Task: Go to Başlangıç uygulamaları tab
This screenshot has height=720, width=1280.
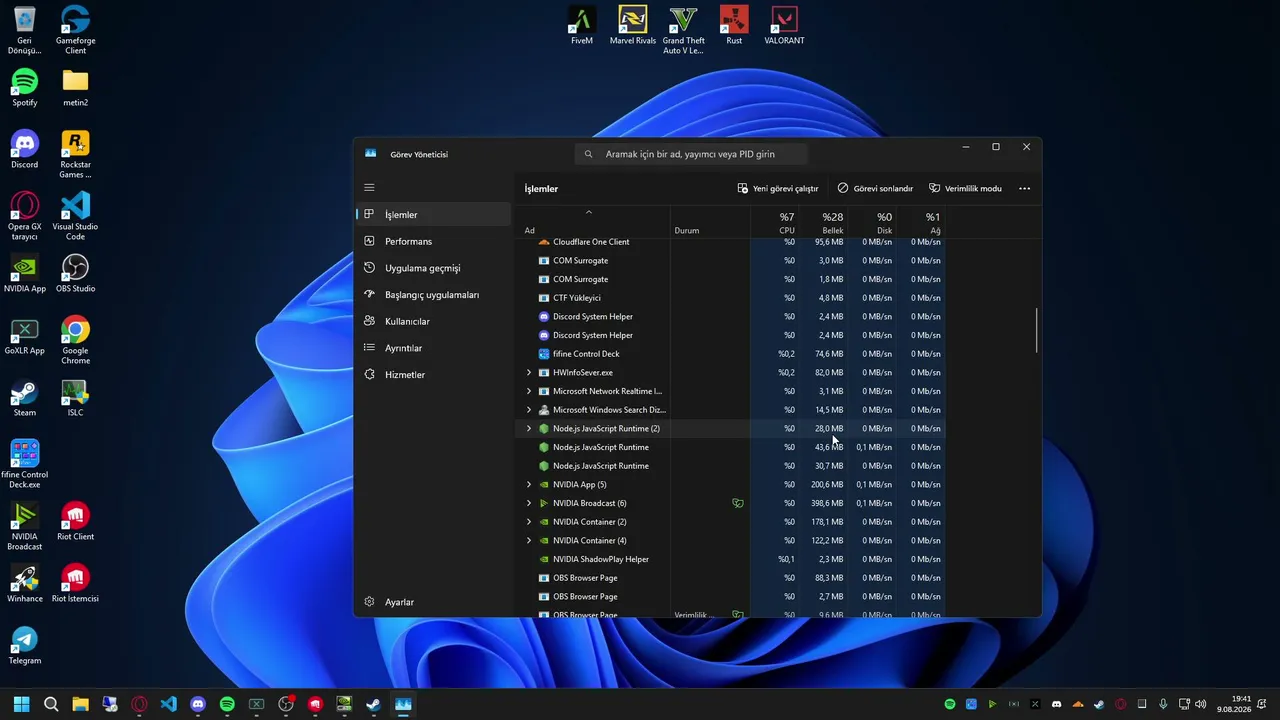Action: click(433, 295)
